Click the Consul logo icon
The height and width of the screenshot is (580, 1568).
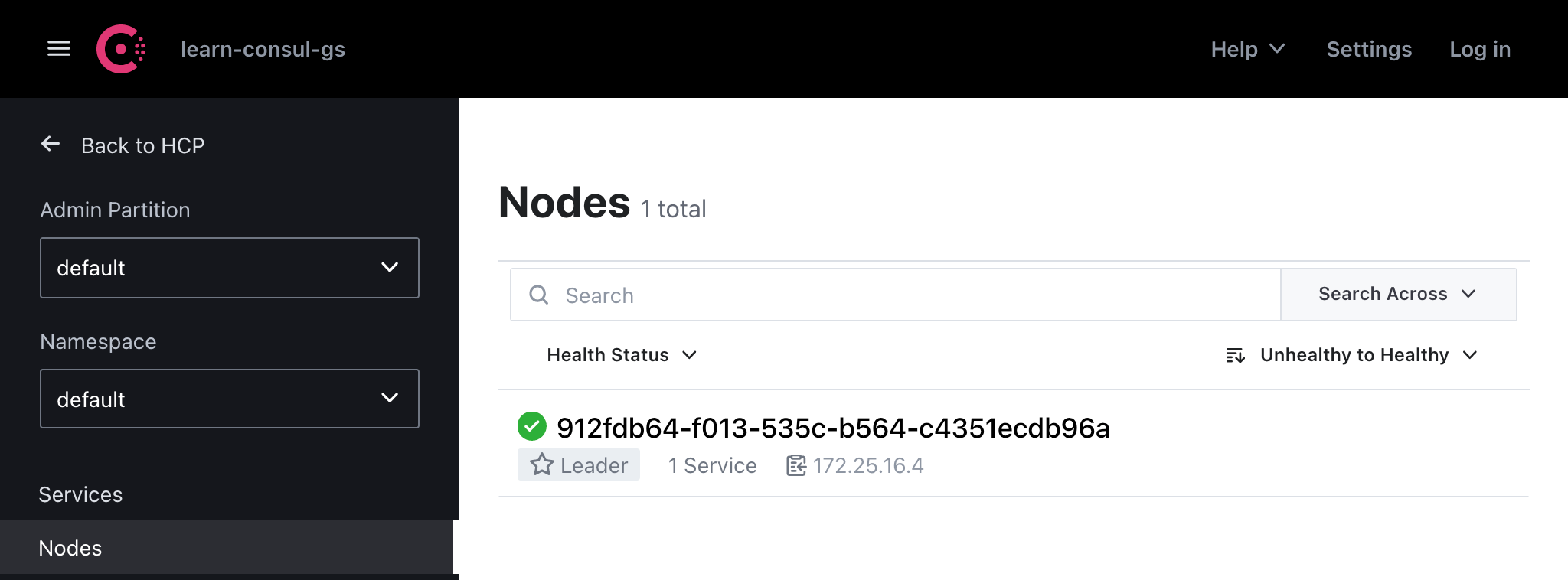[120, 49]
